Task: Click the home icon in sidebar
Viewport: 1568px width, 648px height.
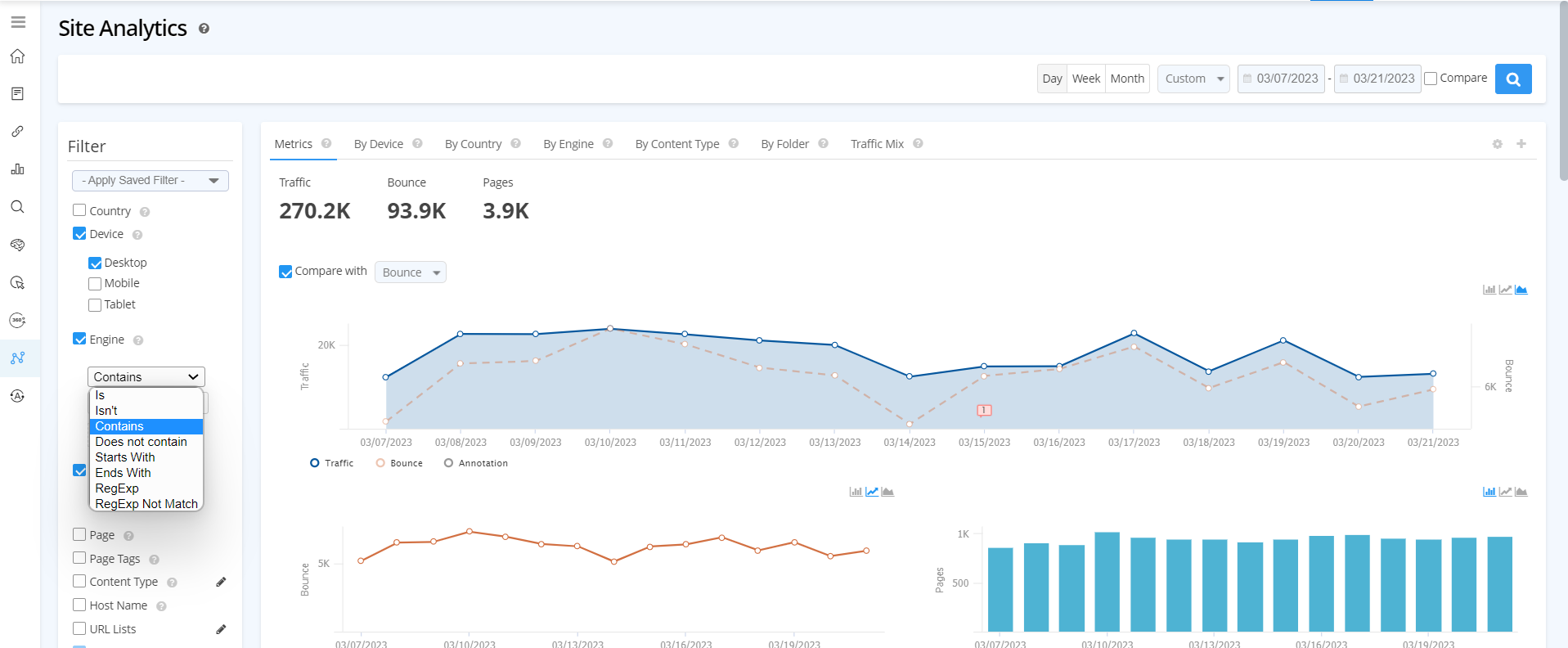Action: (x=18, y=56)
